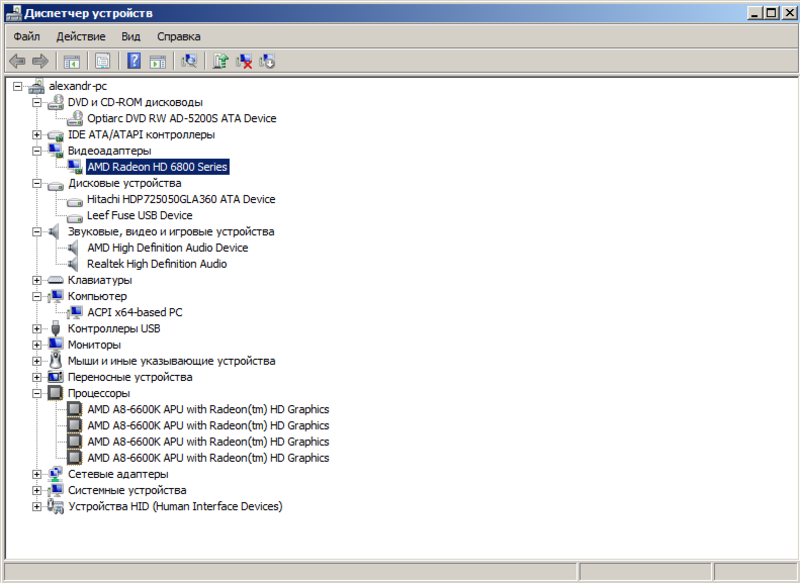Click the Процессоры chip icon
800x583 pixels.
click(x=56, y=393)
